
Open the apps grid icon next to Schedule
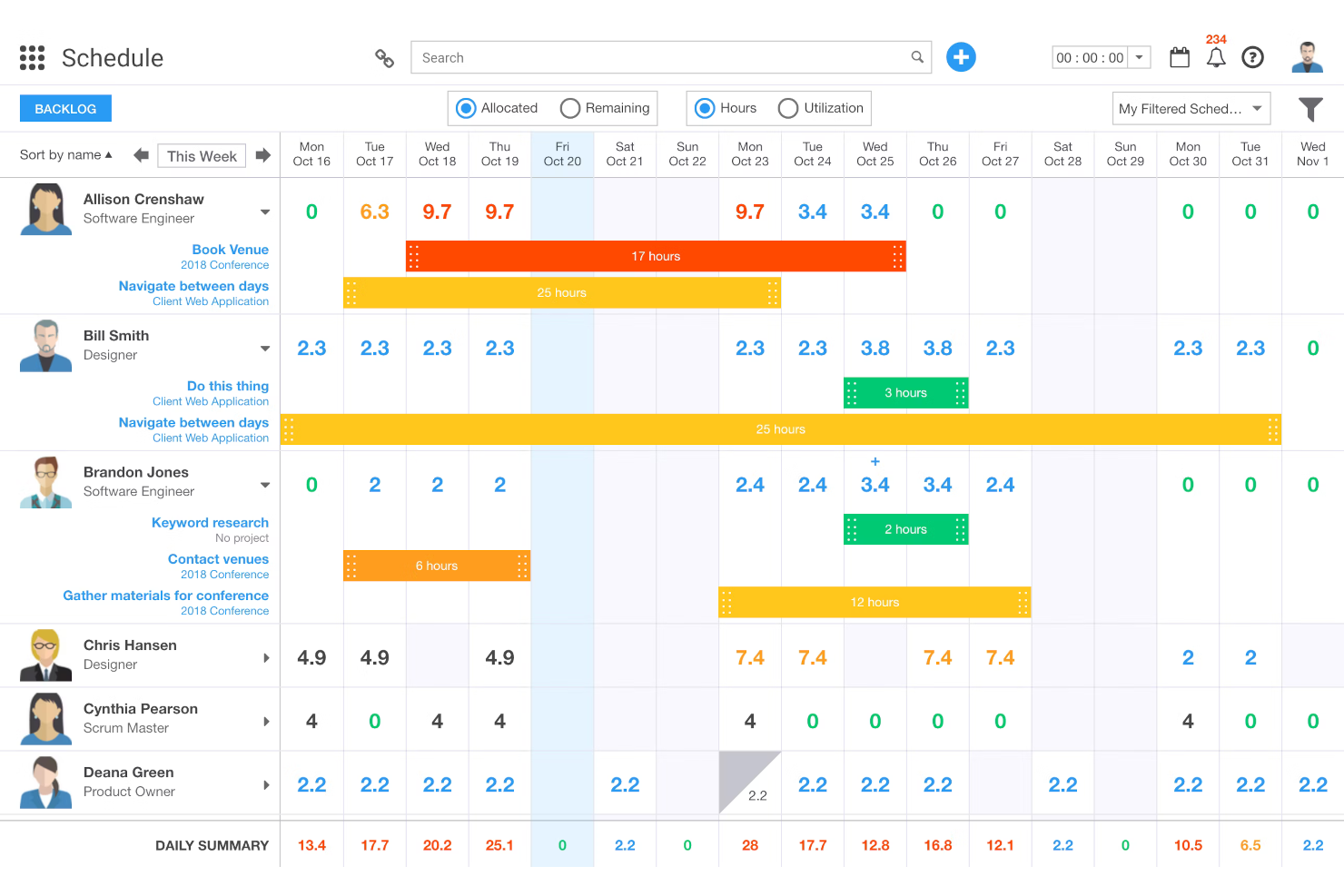click(32, 57)
